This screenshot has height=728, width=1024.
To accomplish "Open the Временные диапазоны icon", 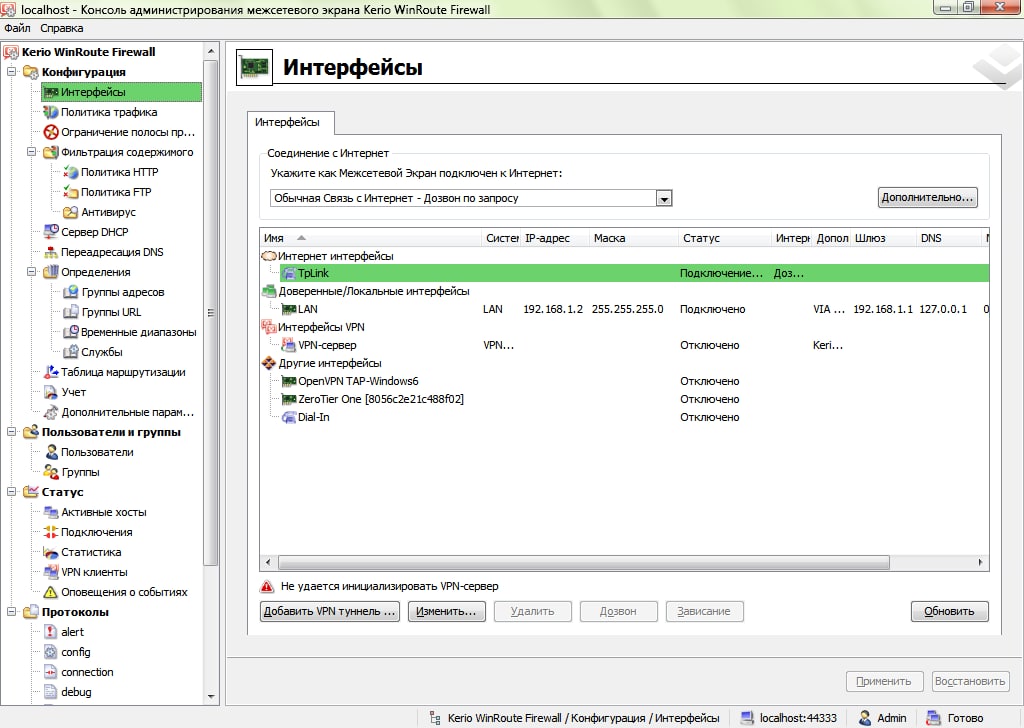I will [71, 332].
